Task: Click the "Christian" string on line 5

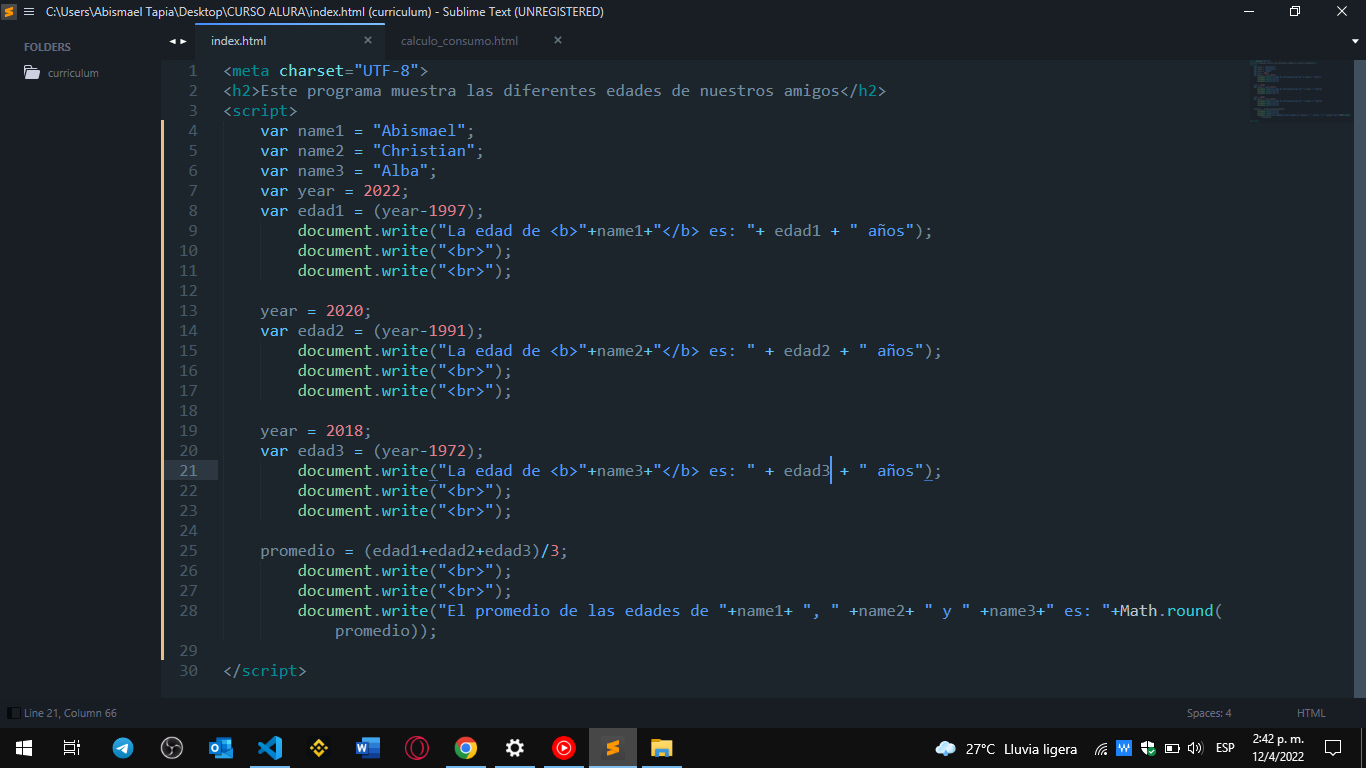Action: tap(423, 151)
